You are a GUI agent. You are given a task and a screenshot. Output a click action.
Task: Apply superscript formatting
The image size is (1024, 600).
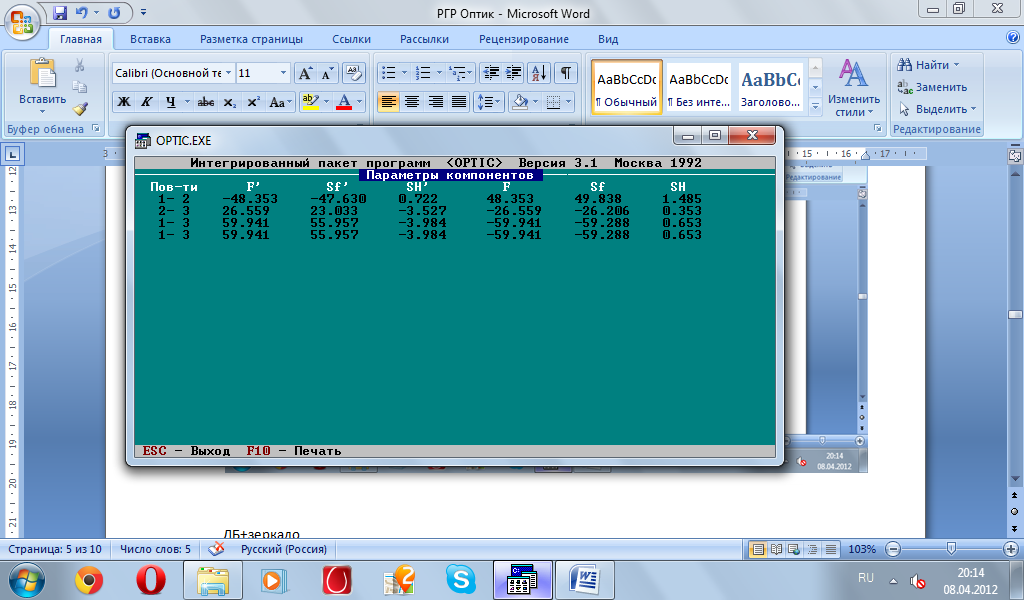253,102
